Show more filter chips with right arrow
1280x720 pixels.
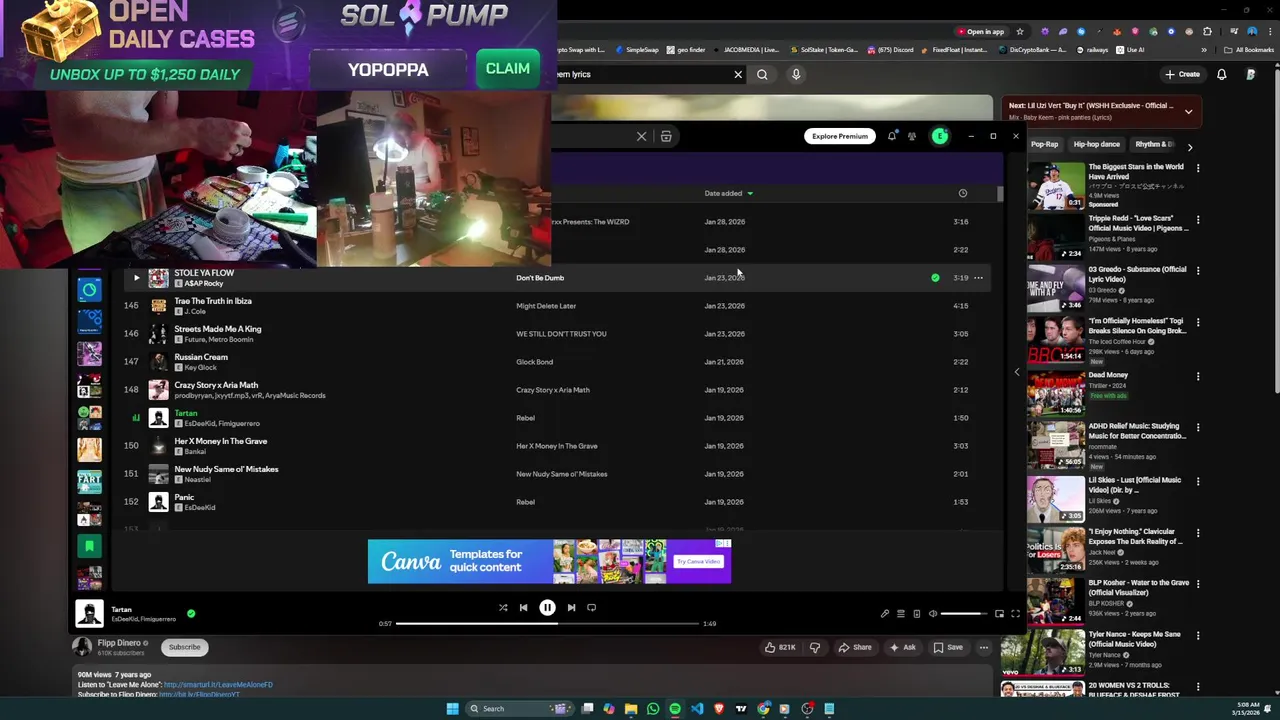pos(1189,146)
